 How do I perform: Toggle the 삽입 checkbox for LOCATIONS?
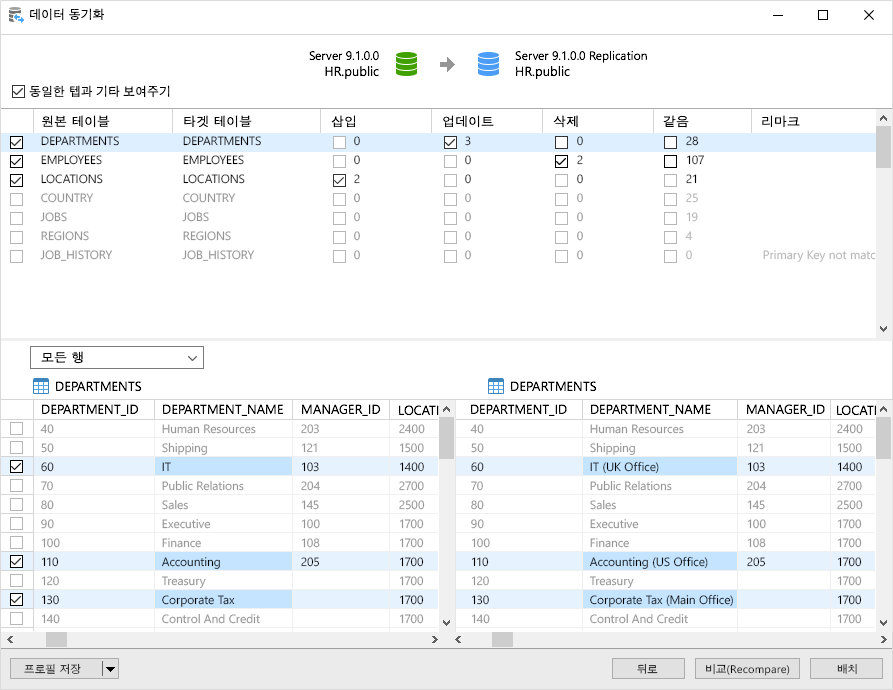339,179
